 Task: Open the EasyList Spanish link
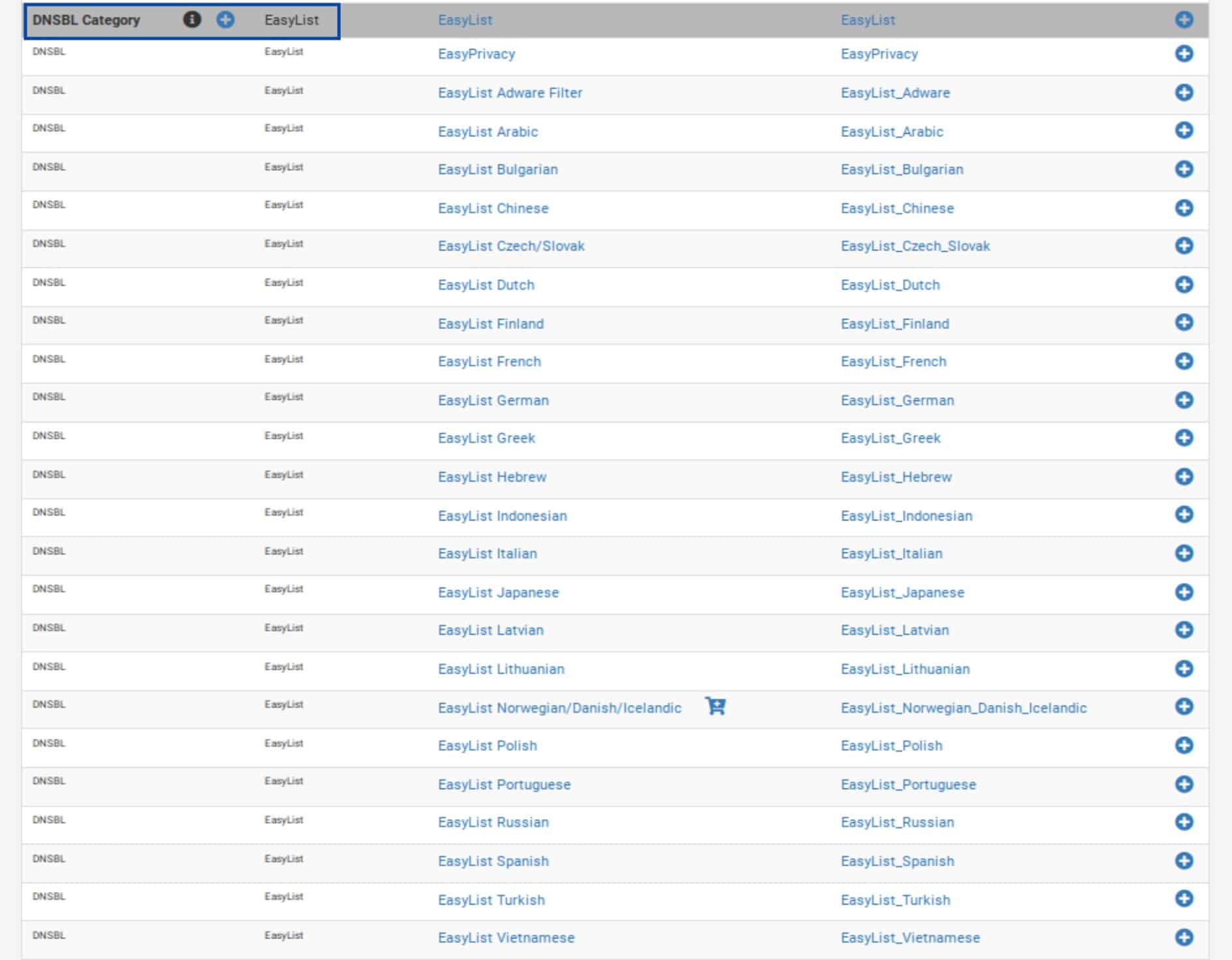[x=493, y=862]
